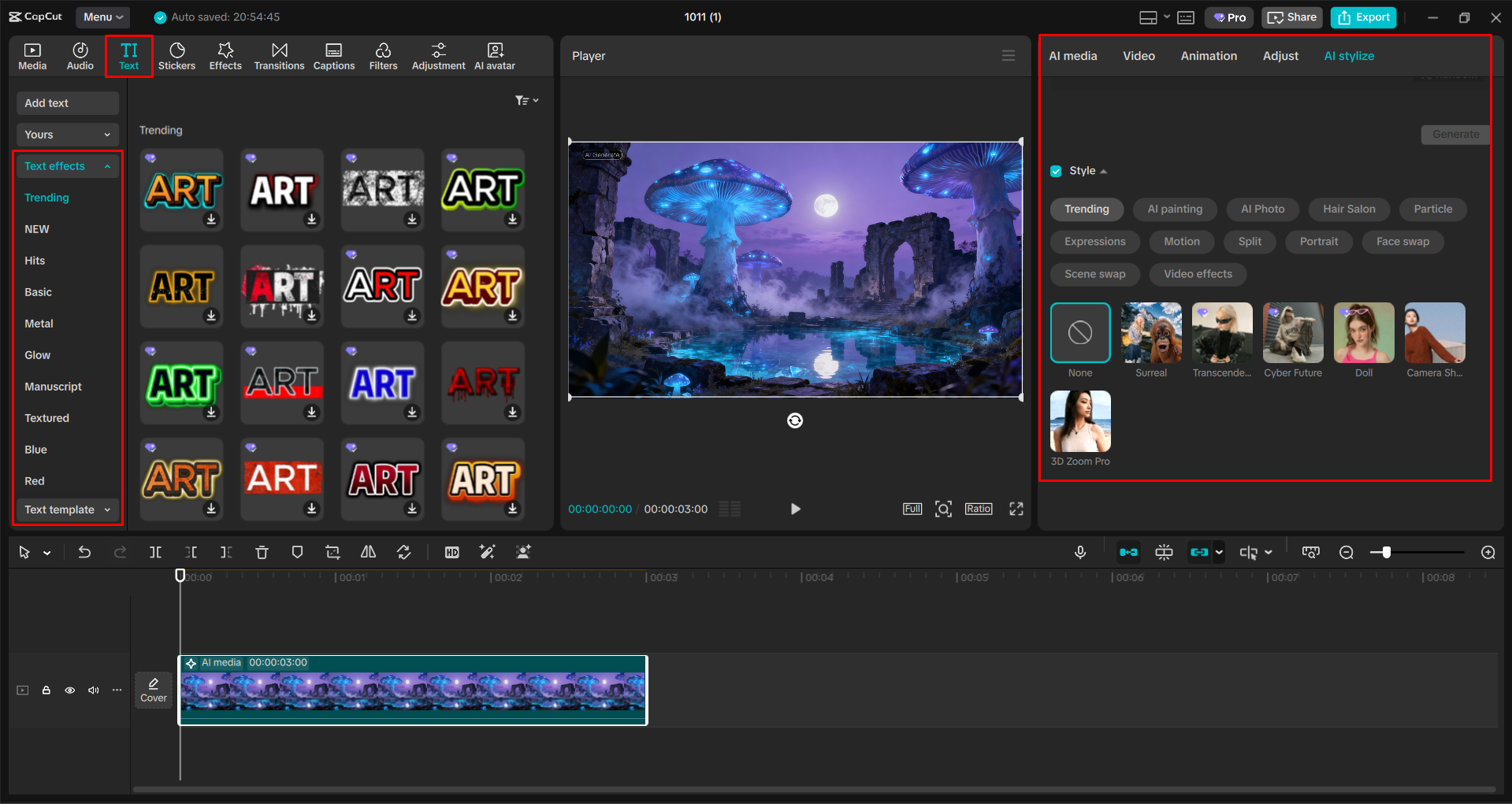Screen dimensions: 1512x804
Task: Open the Stickers panel
Action: point(176,55)
